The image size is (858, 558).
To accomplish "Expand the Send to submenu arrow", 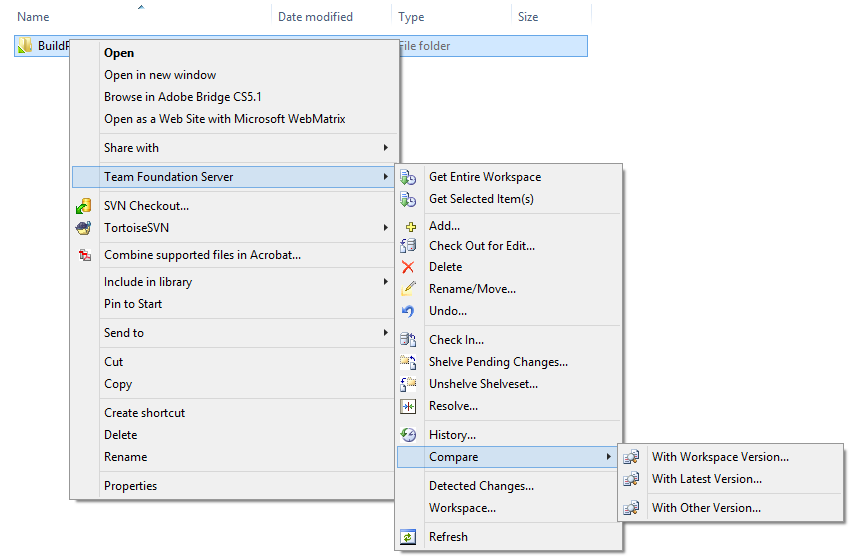I will 386,333.
